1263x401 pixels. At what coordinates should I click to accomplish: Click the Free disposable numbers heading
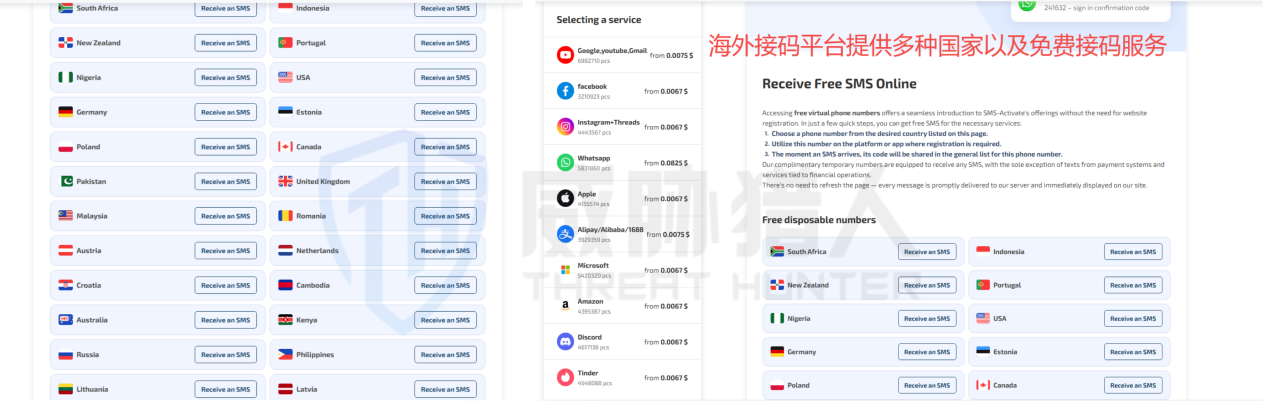[819, 220]
